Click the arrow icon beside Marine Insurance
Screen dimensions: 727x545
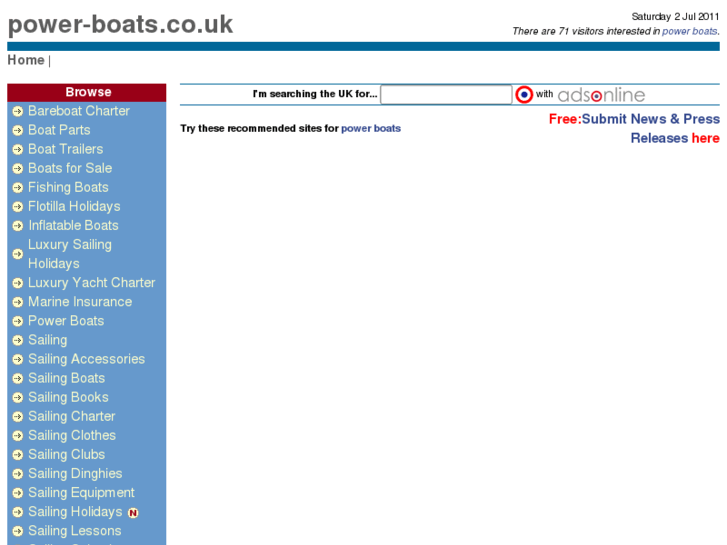(18, 302)
